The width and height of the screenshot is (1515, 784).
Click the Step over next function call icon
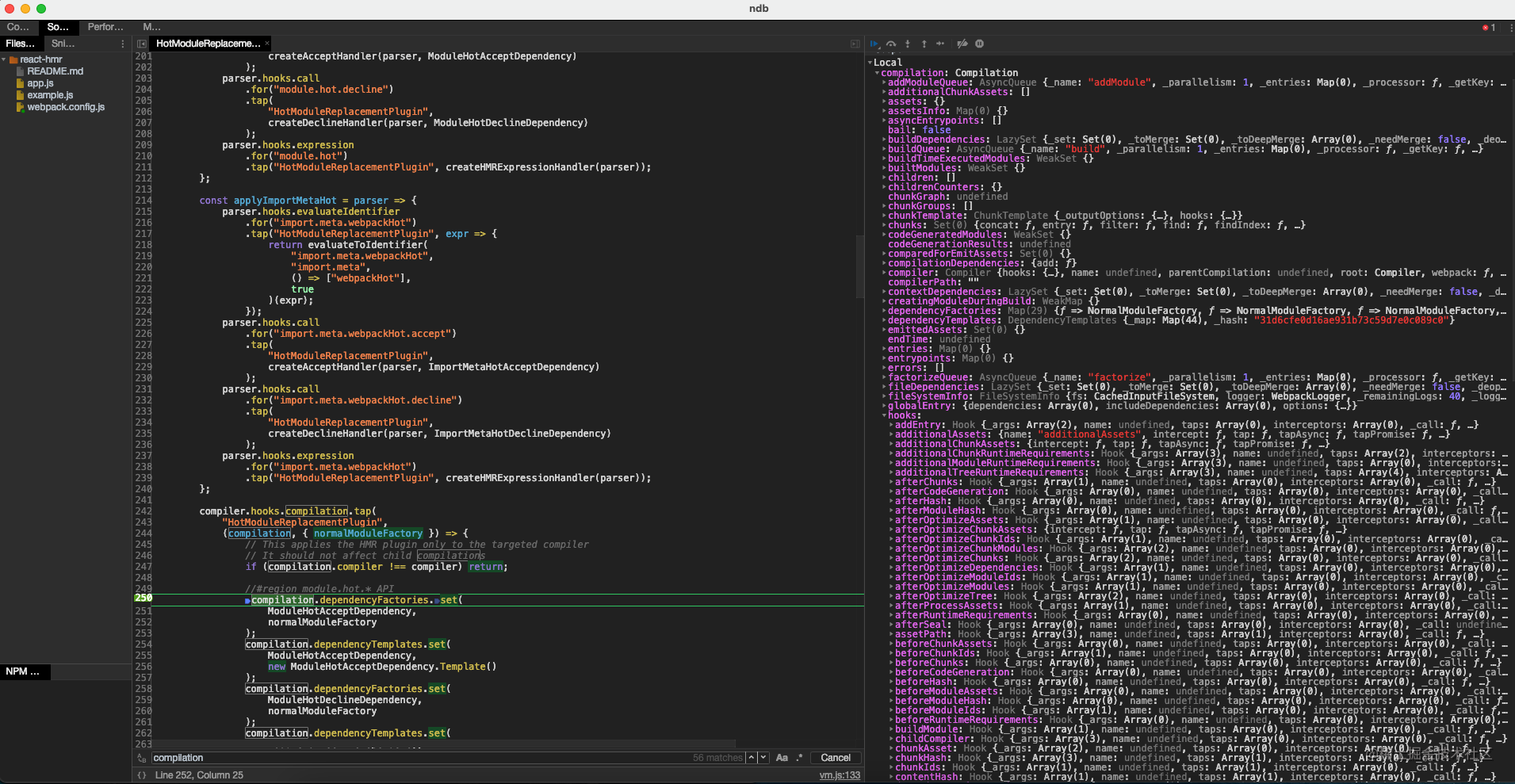pos(891,44)
